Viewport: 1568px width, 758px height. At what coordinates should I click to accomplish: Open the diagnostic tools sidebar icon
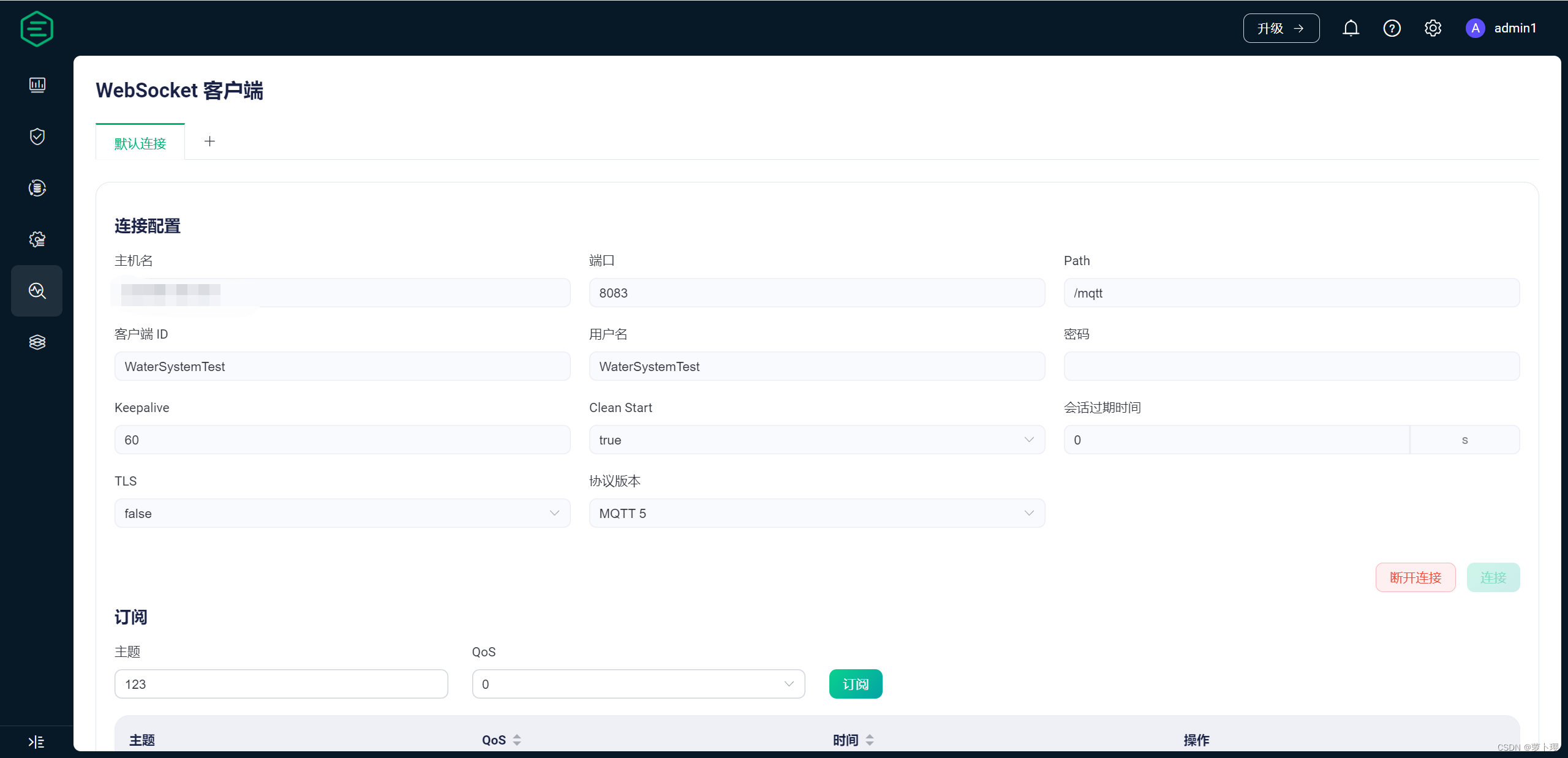[37, 291]
